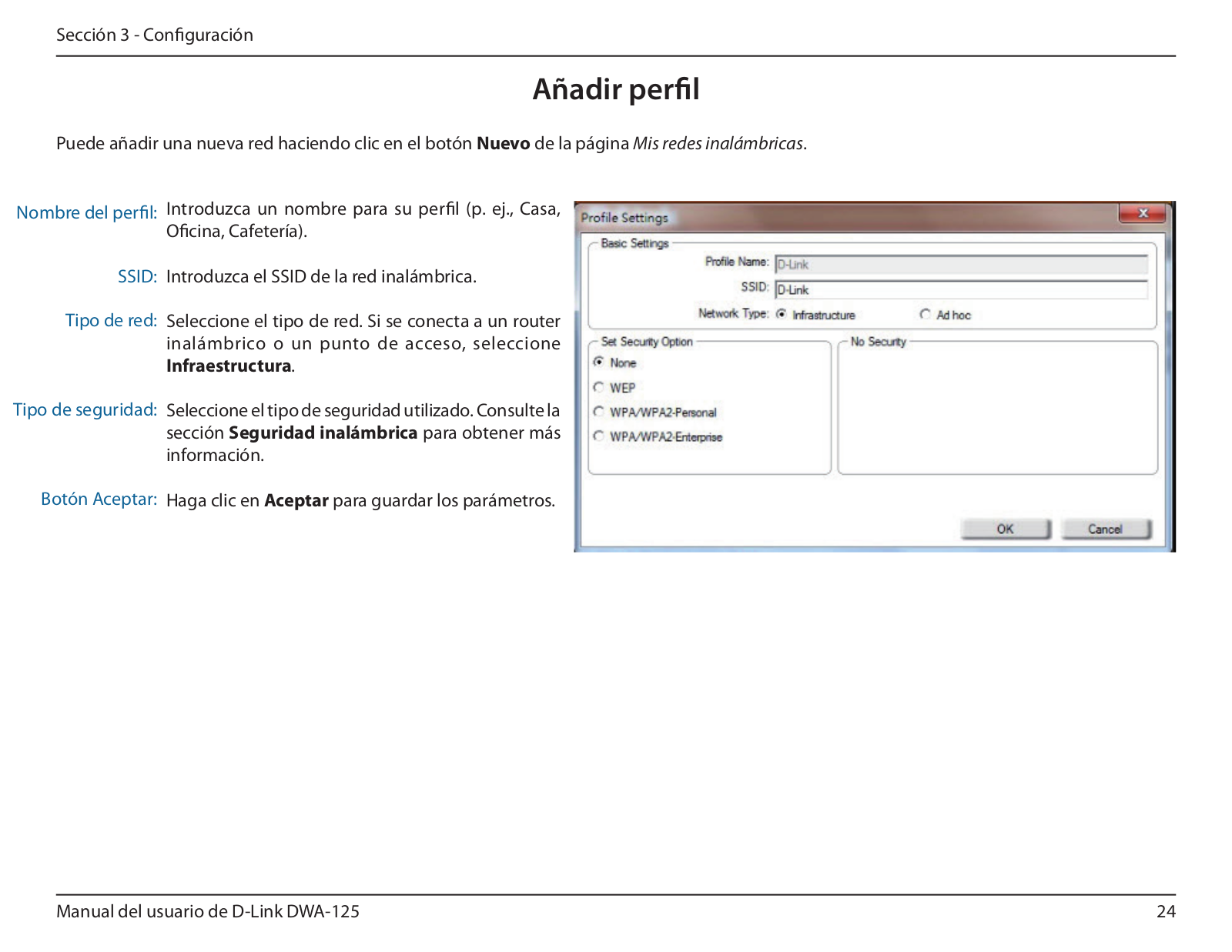Click the 'Sección 3 - Configuración' header
The image size is (1232, 952).
point(155,35)
